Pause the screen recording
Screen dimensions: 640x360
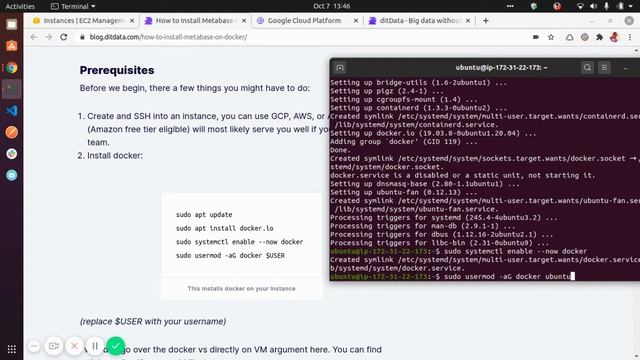(95, 346)
